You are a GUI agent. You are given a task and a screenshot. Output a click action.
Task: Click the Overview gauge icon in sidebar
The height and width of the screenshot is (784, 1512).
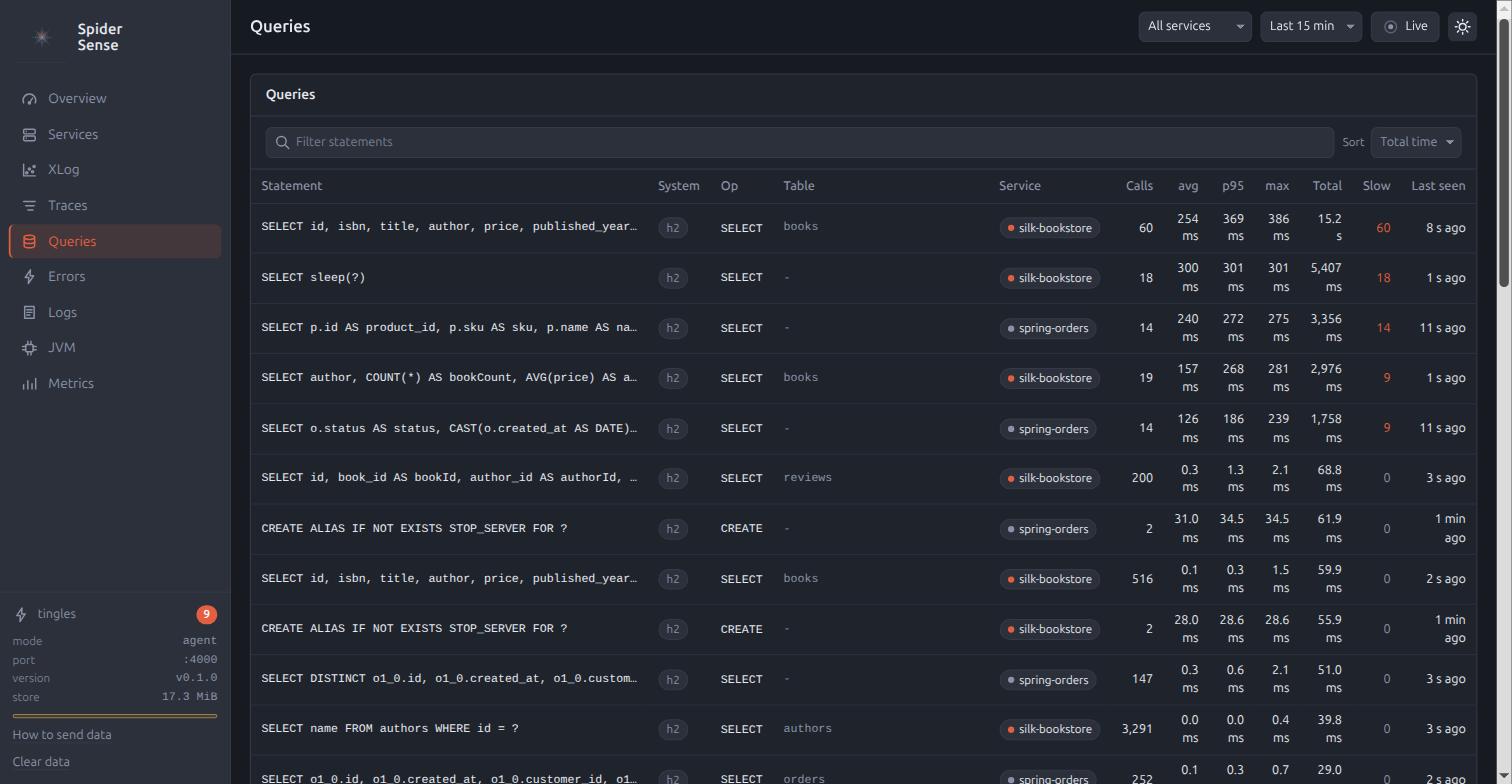click(29, 99)
